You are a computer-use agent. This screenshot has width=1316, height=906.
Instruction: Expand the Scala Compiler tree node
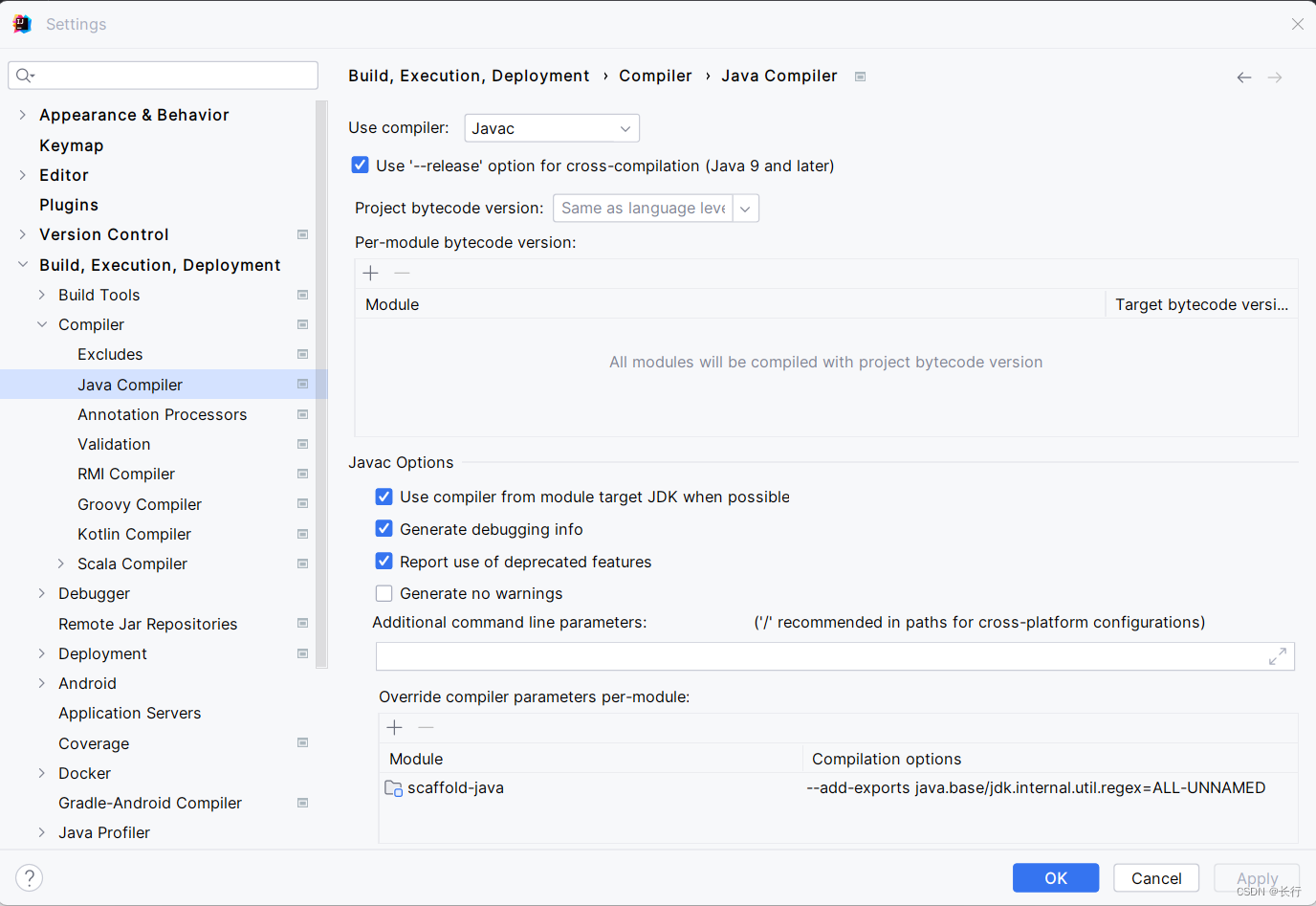(61, 563)
